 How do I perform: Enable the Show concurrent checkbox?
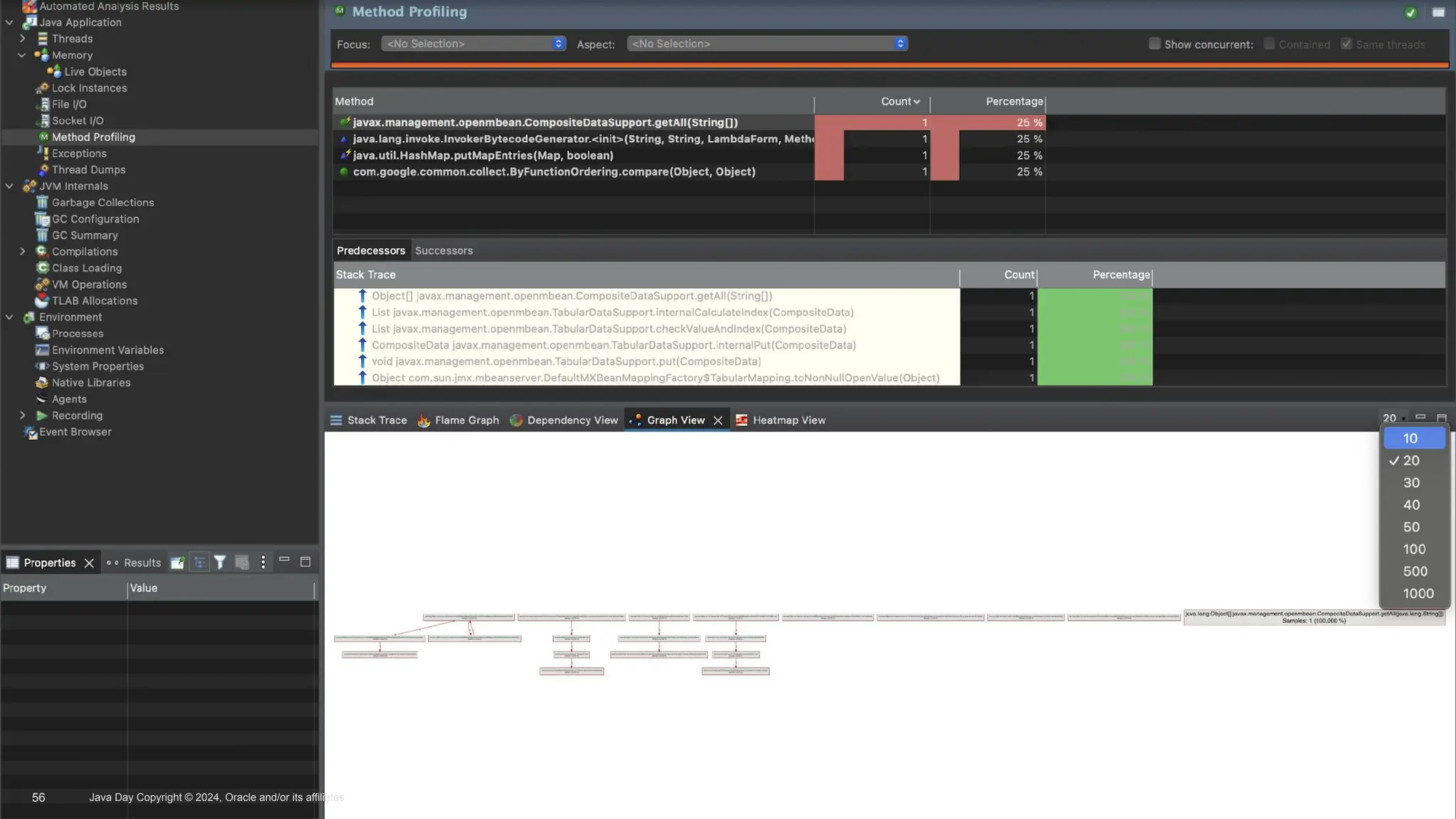(1155, 44)
